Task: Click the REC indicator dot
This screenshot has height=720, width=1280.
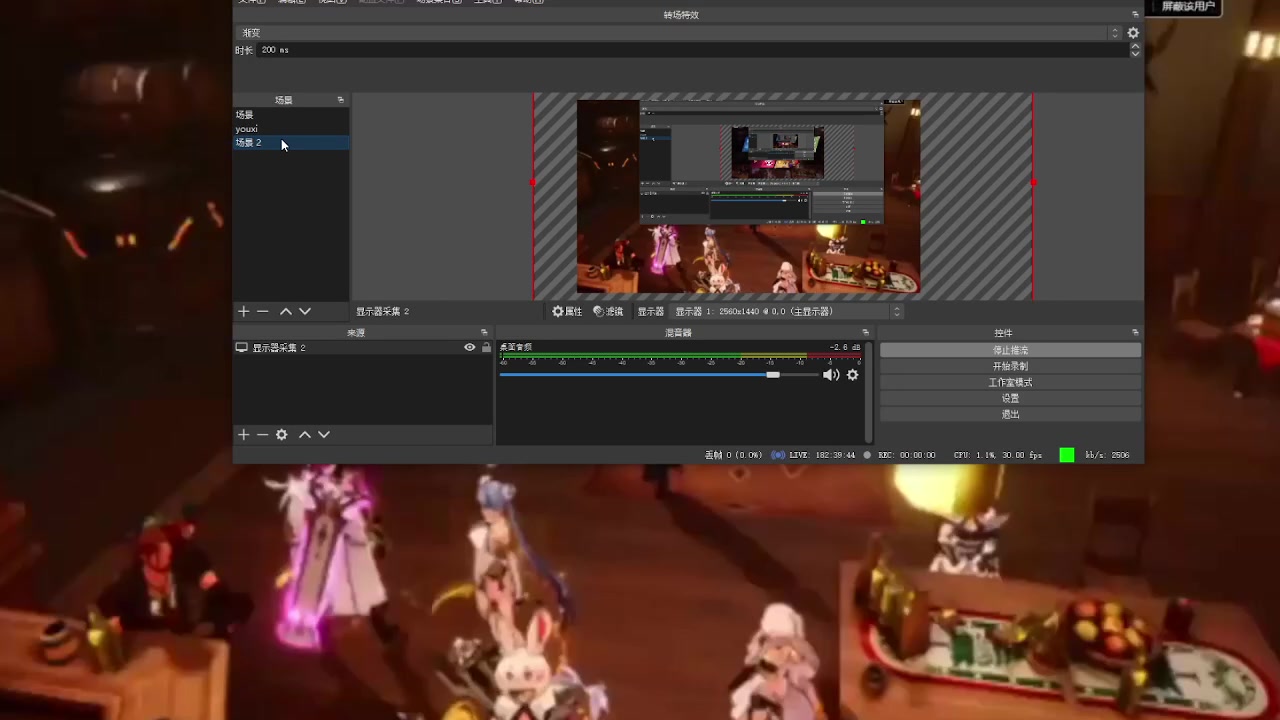Action: [867, 455]
